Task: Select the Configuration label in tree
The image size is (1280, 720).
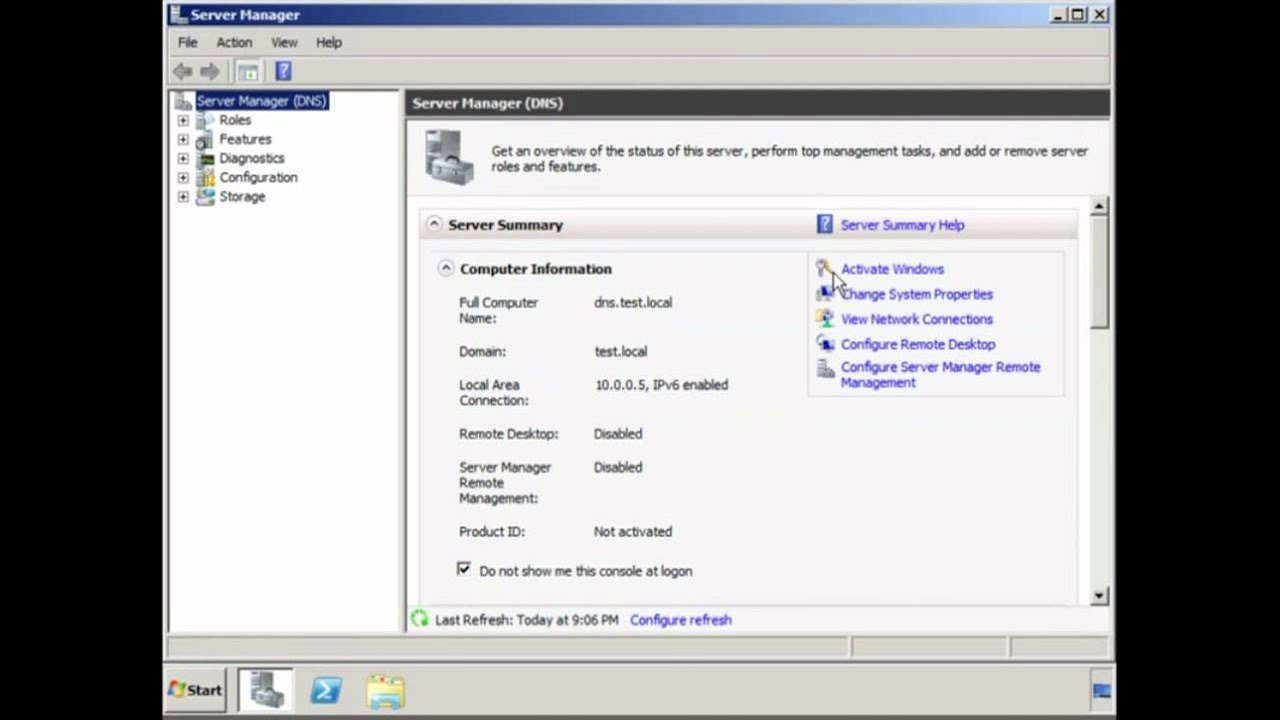Action: (x=258, y=177)
